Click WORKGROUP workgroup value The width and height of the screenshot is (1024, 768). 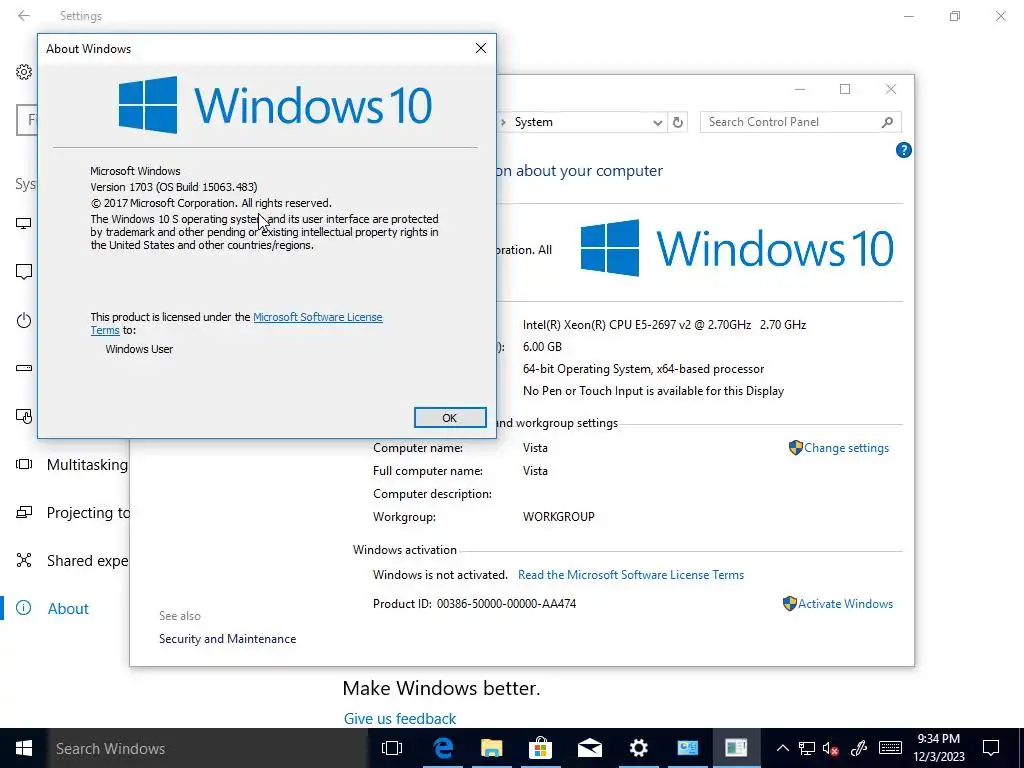(558, 517)
